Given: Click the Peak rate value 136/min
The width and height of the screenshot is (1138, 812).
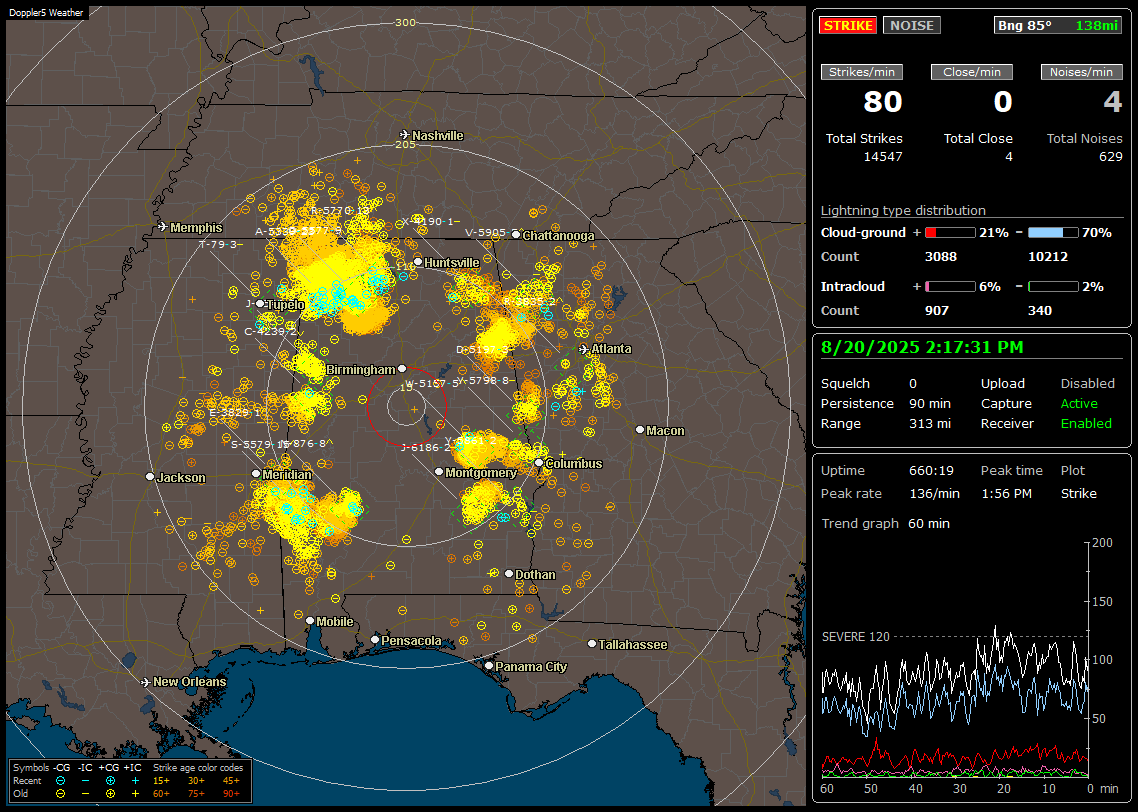Looking at the screenshot, I should tap(934, 493).
